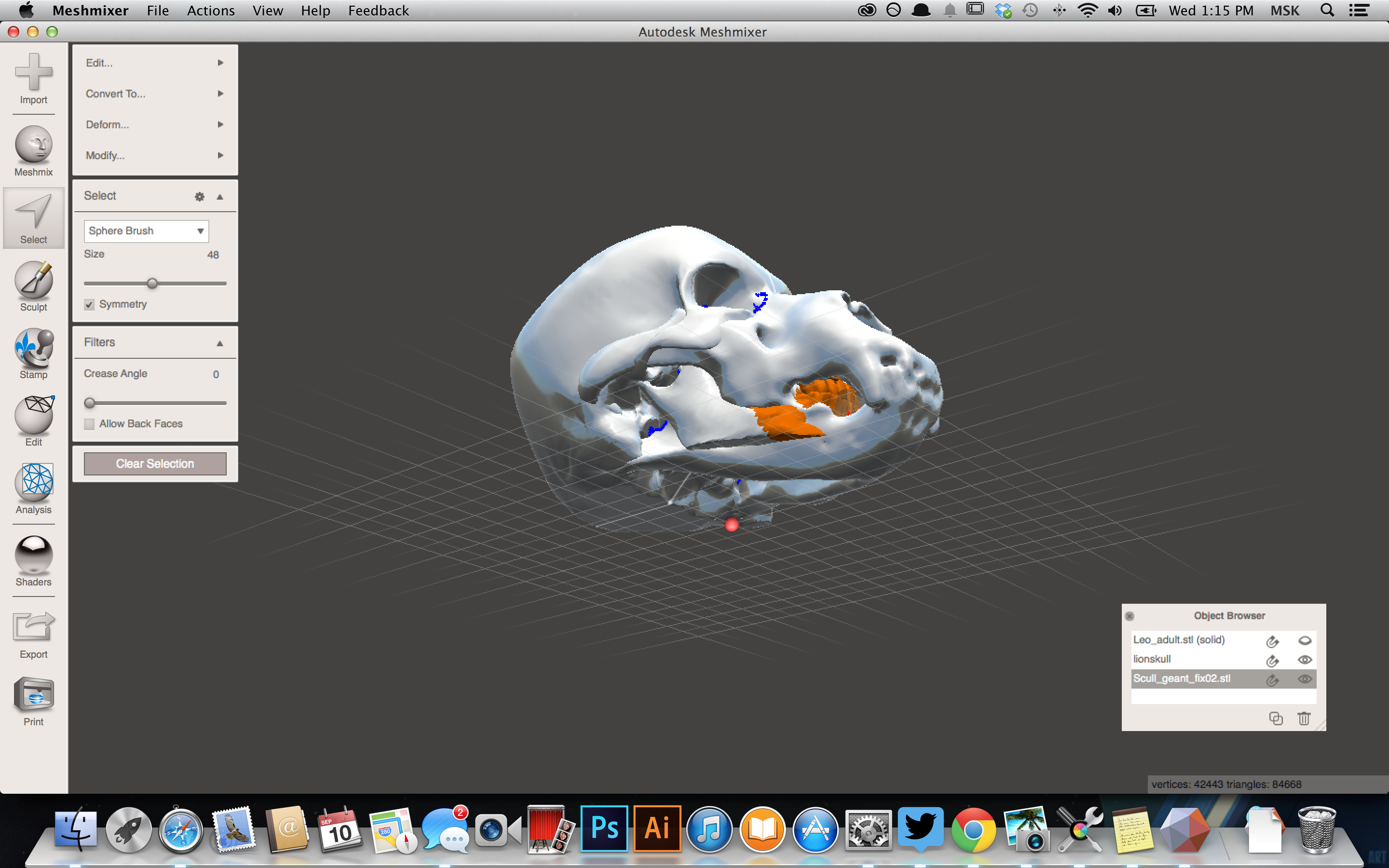The height and width of the screenshot is (868, 1389).
Task: Open the Feedback menu
Action: pyautogui.click(x=378, y=10)
